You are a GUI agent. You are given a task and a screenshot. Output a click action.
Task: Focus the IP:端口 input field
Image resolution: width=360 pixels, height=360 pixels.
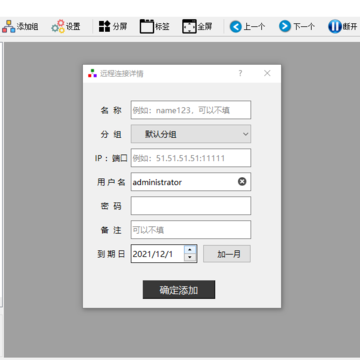click(191, 158)
